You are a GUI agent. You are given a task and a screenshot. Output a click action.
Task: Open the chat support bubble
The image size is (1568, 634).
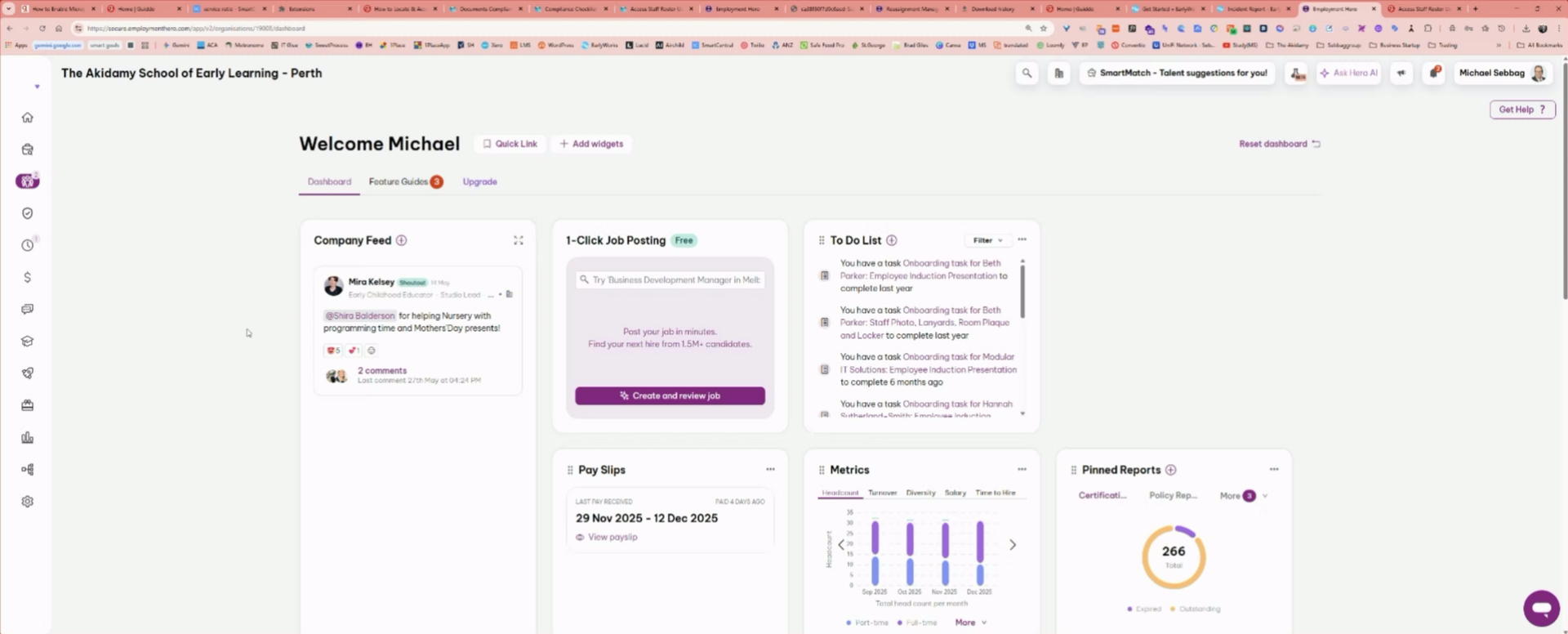(x=1541, y=608)
